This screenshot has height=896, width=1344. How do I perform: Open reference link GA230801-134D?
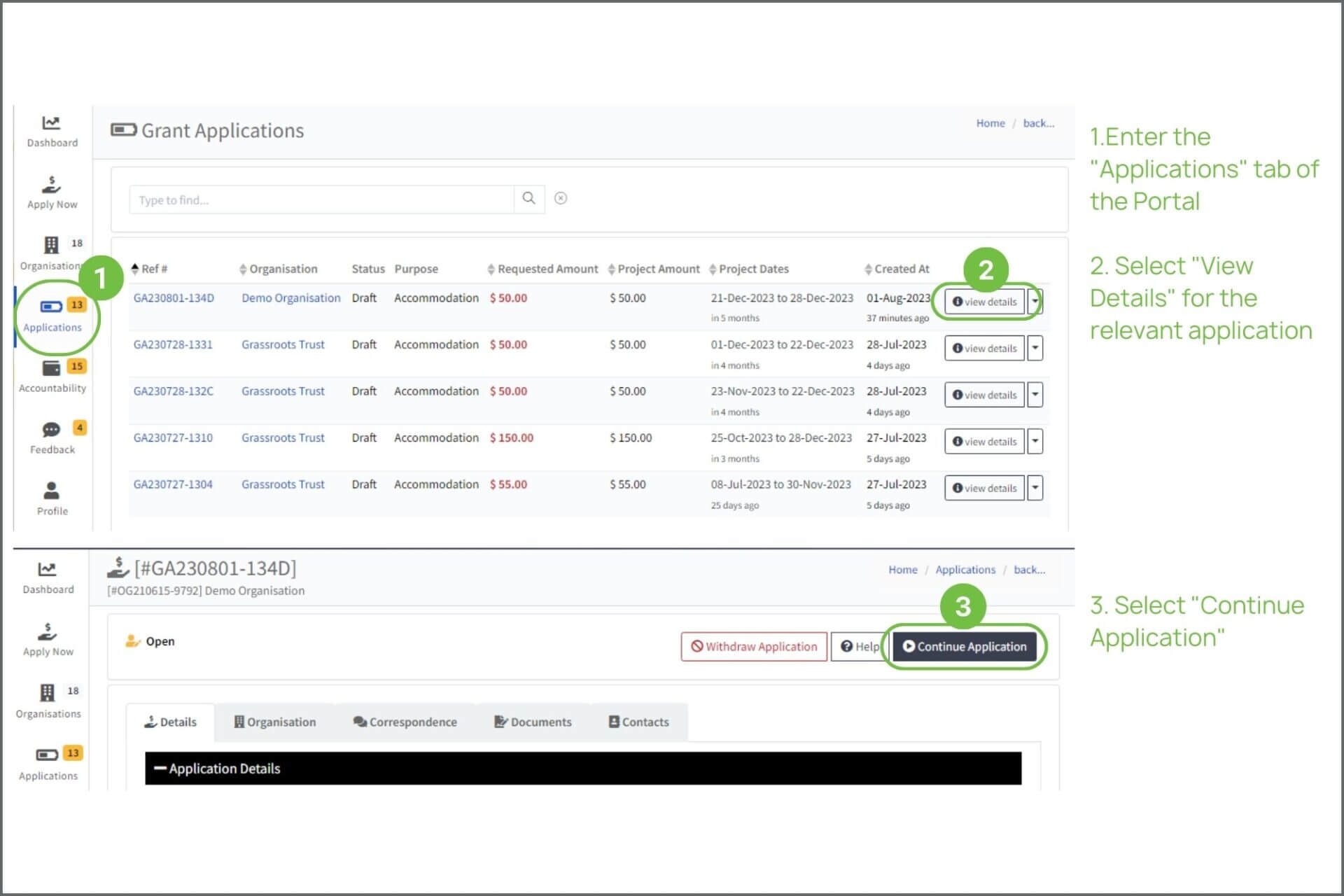pyautogui.click(x=174, y=297)
